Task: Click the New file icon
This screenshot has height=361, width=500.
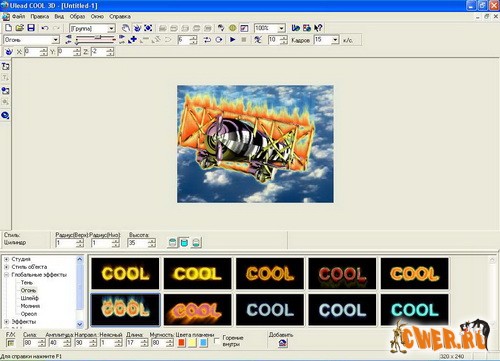Action: coord(8,28)
